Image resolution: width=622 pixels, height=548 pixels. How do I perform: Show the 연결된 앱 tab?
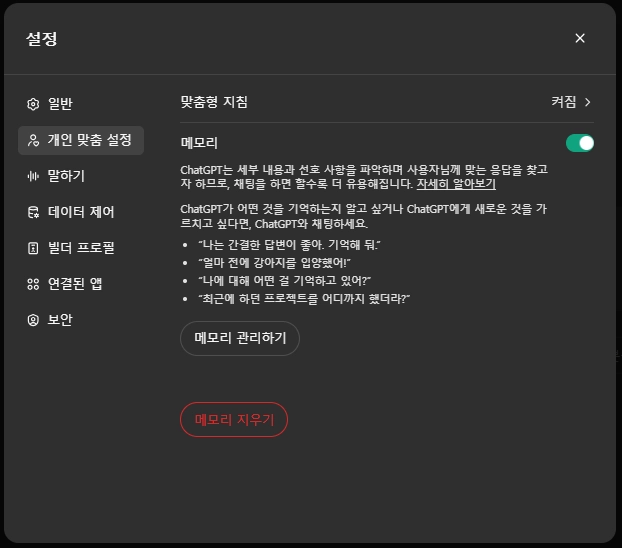[81, 284]
